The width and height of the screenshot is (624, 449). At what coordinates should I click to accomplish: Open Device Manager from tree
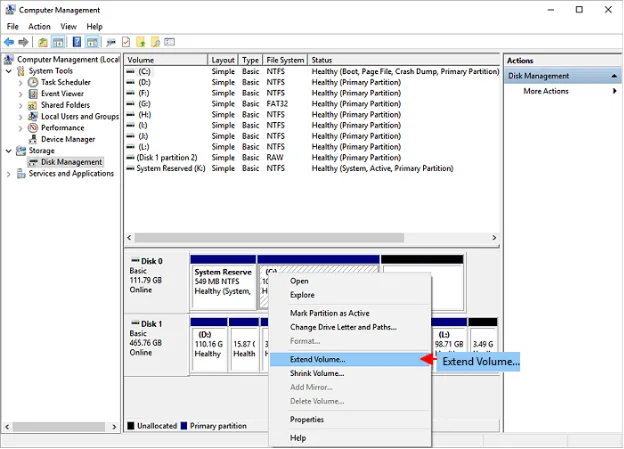pyautogui.click(x=68, y=139)
